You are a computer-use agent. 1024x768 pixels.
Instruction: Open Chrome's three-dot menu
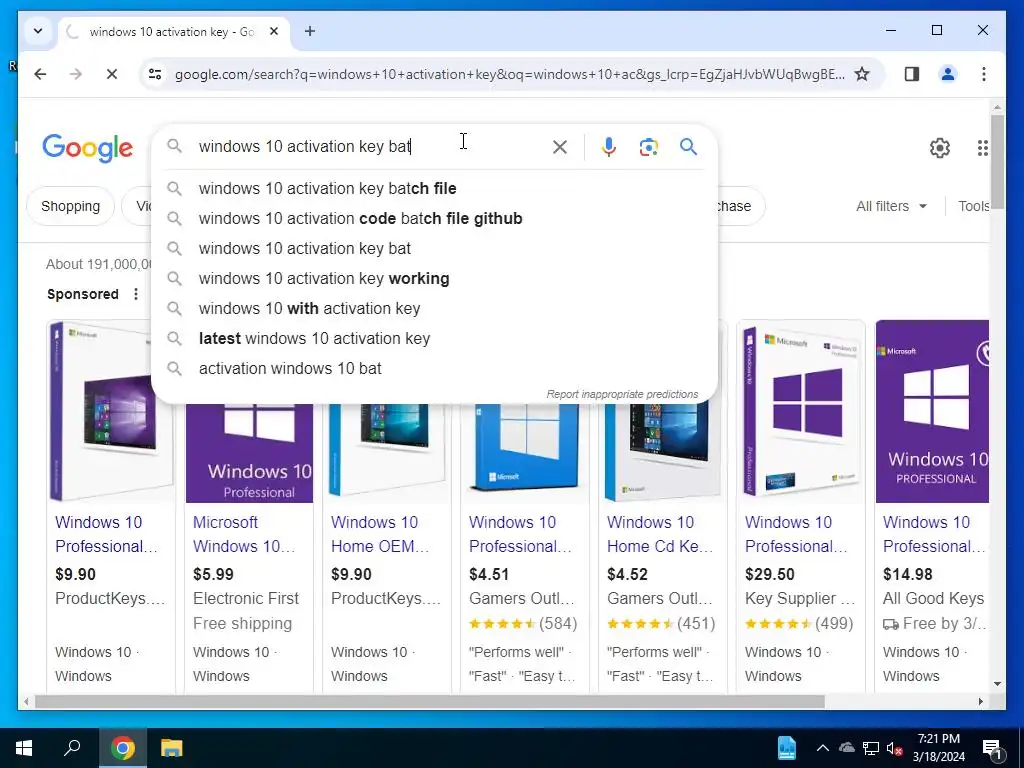[x=984, y=74]
